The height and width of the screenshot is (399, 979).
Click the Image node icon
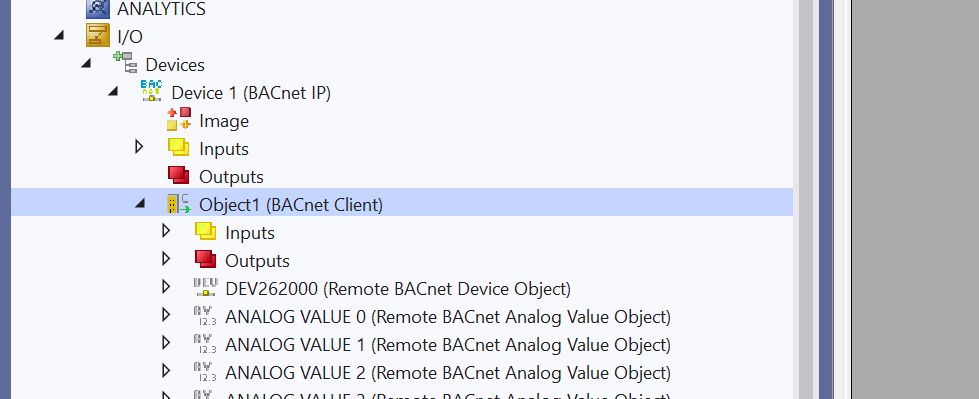tap(179, 119)
